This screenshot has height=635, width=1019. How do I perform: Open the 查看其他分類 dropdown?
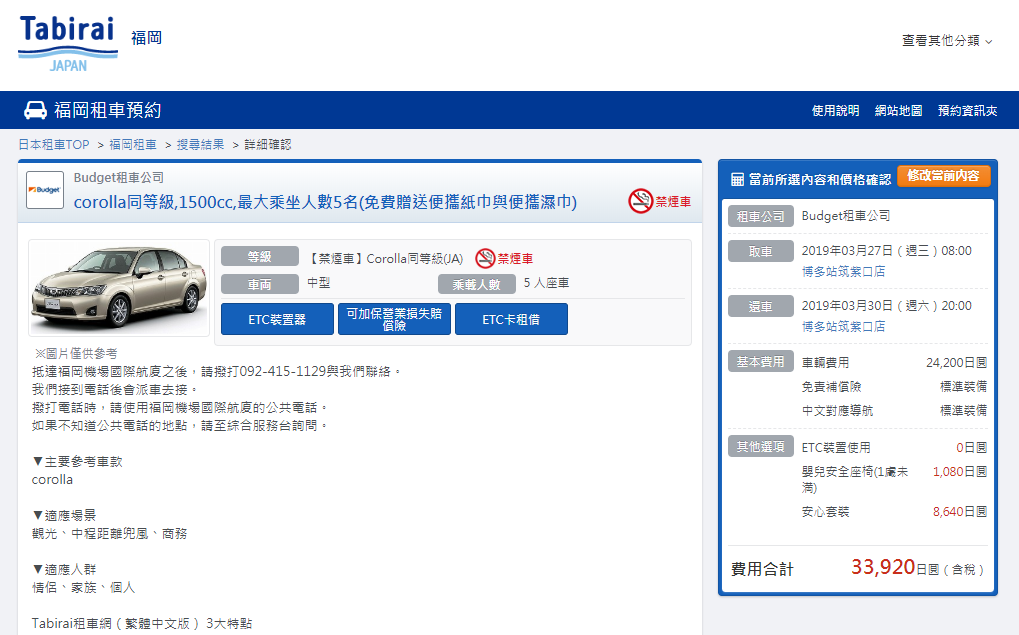[x=947, y=40]
